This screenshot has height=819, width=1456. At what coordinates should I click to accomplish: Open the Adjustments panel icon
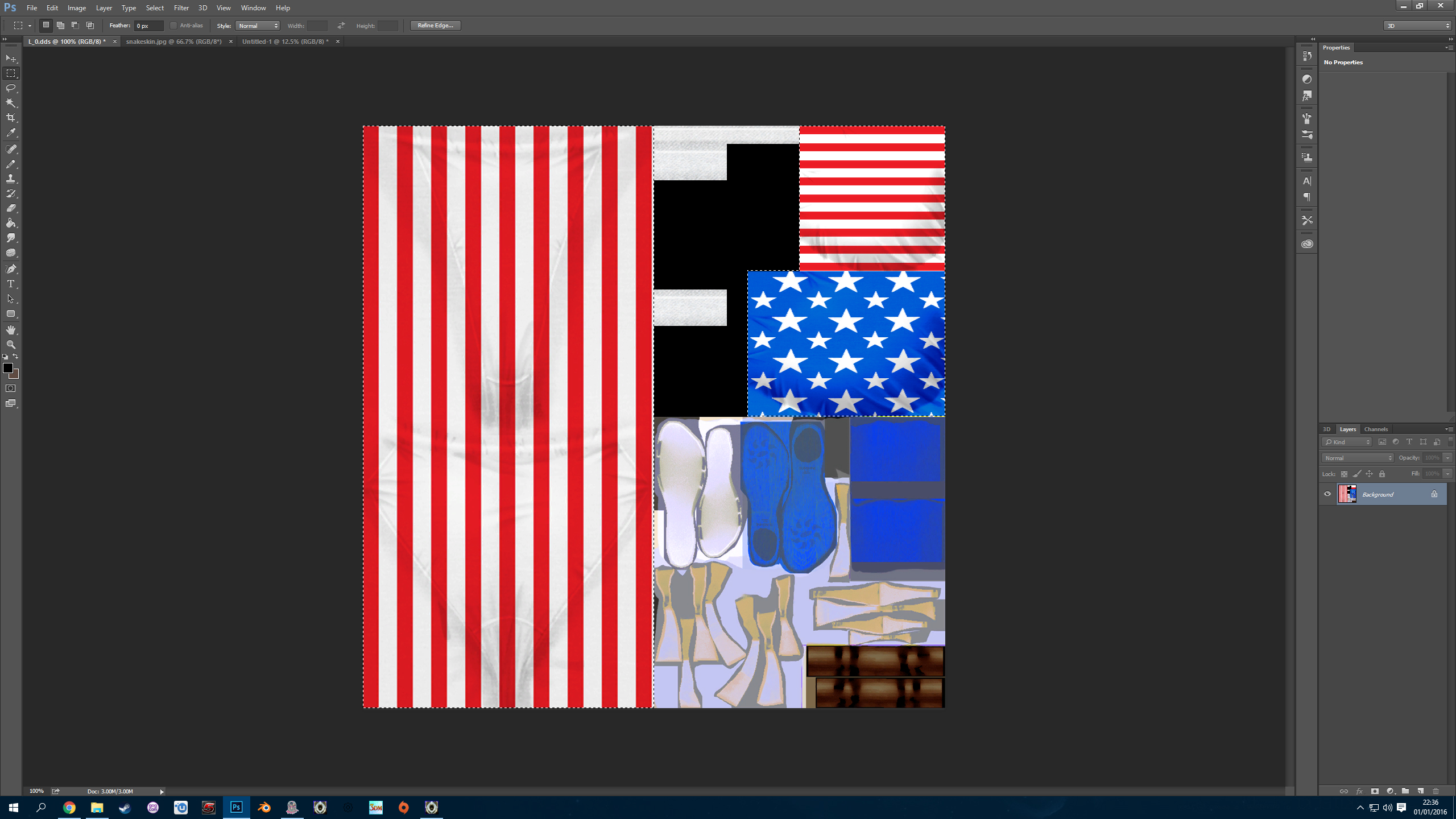(1307, 80)
